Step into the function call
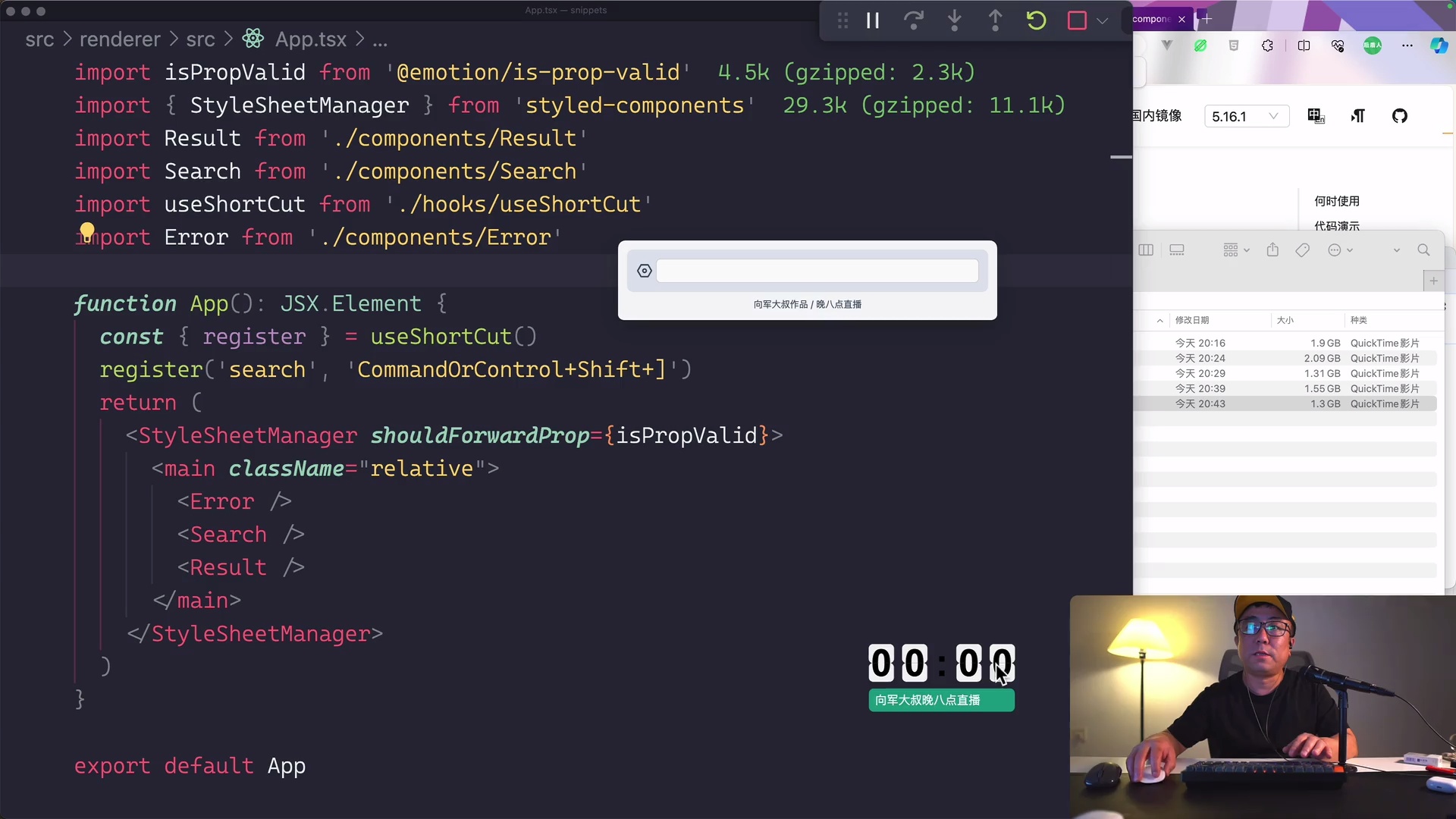1456x819 pixels. [954, 20]
